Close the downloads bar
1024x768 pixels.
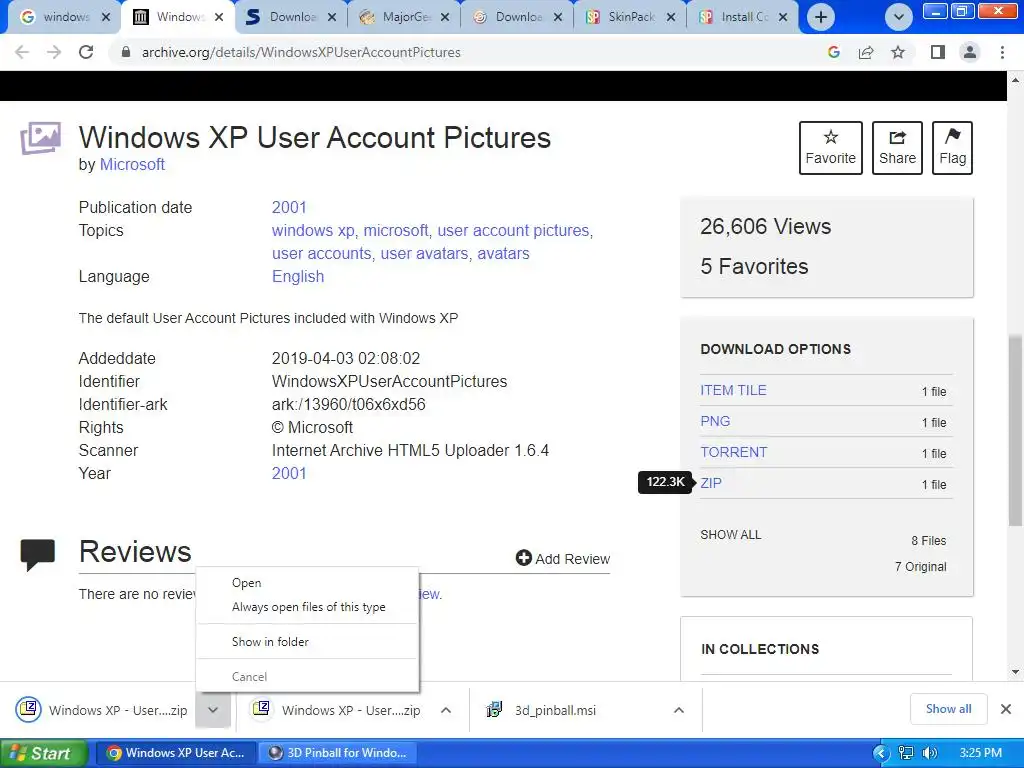point(1006,709)
